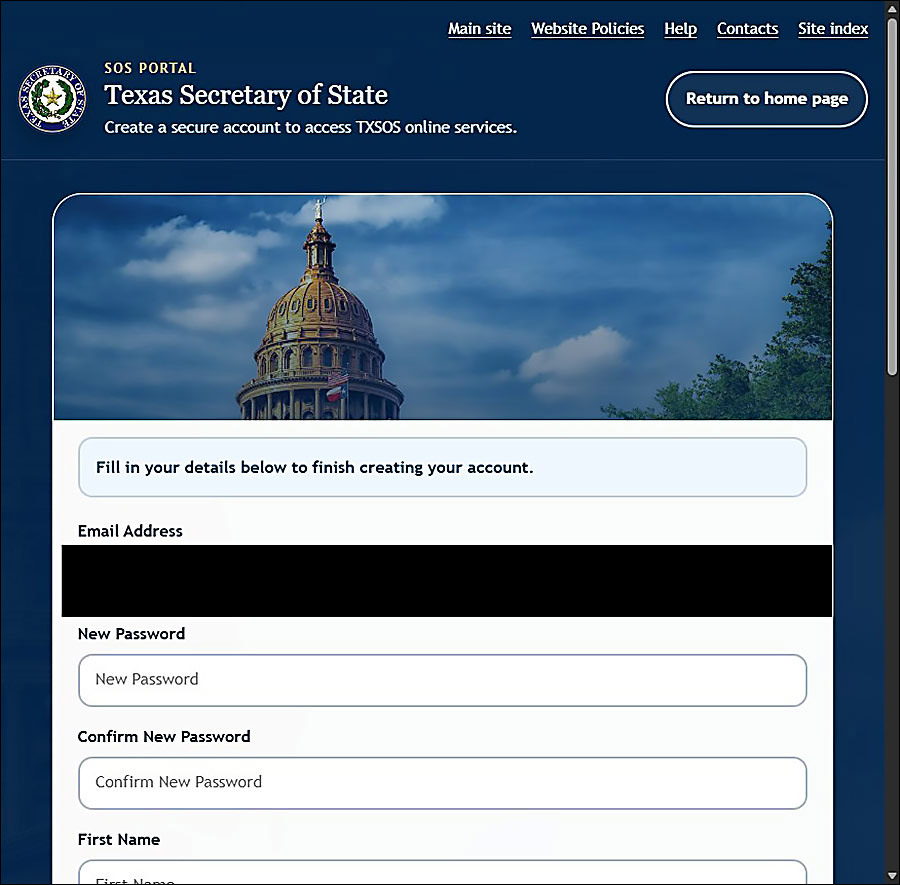Open the Help link
The image size is (900, 885).
pyautogui.click(x=680, y=29)
